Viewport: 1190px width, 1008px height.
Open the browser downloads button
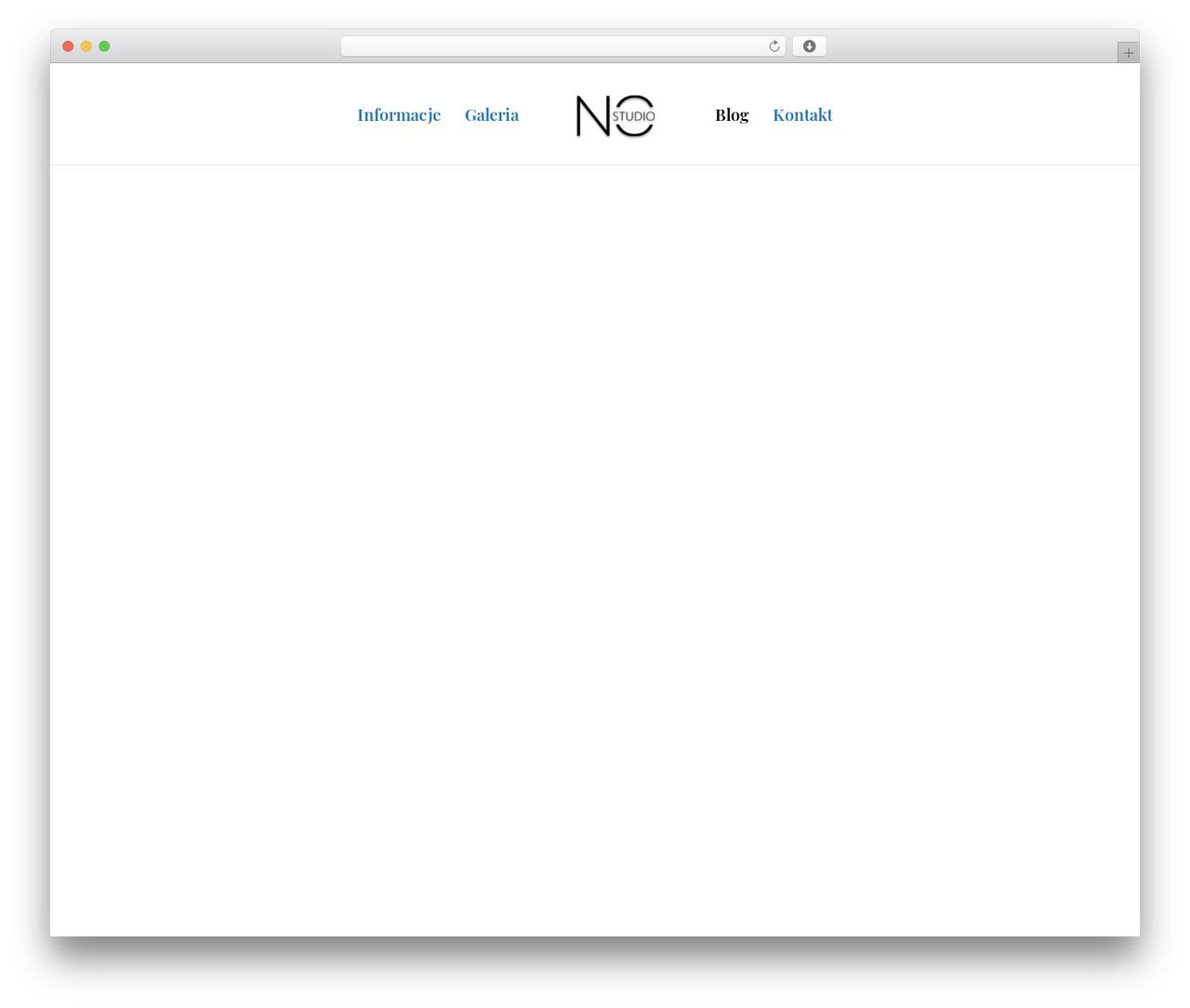click(x=809, y=46)
